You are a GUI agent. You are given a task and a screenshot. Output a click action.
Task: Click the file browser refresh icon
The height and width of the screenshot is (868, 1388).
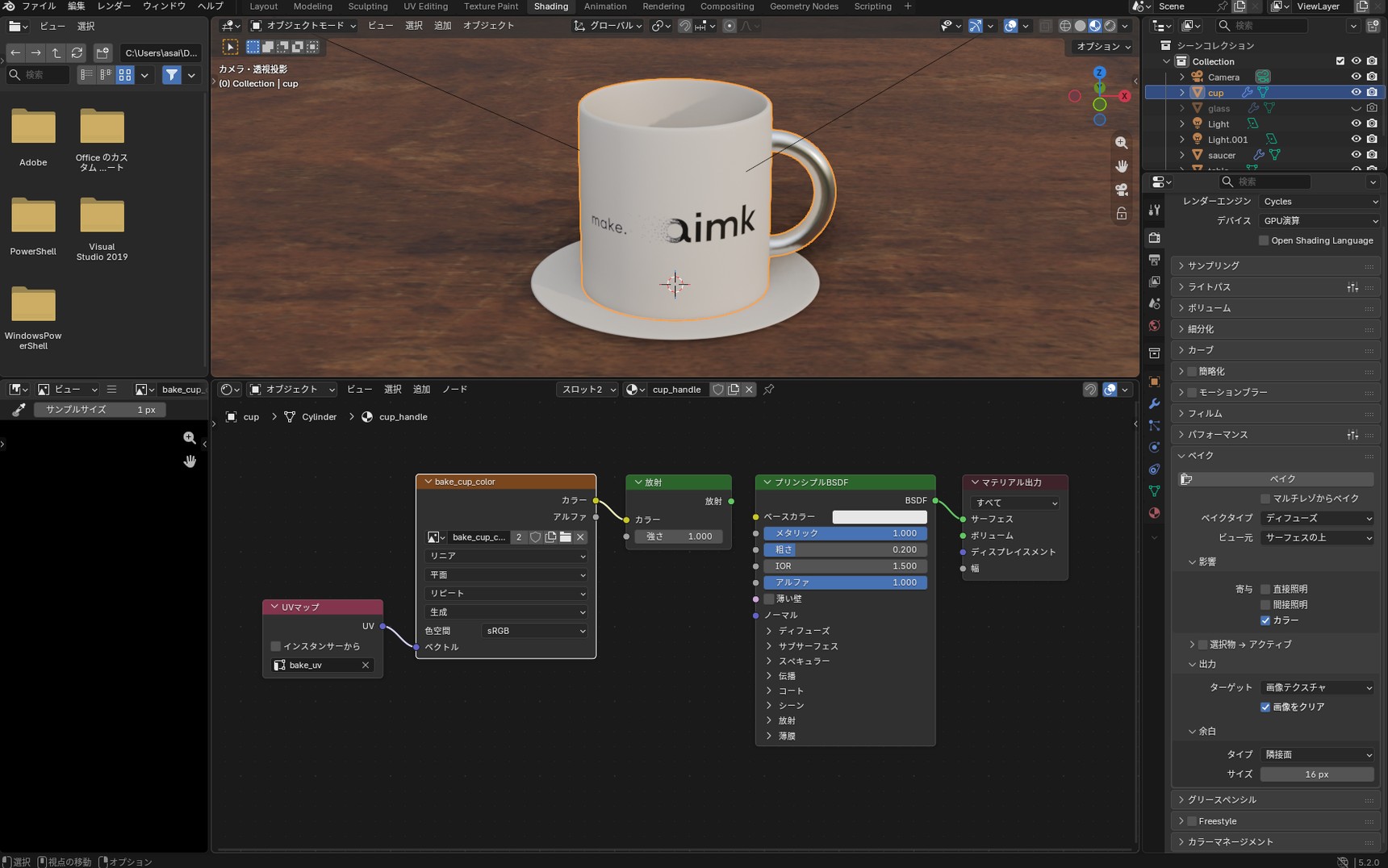click(x=77, y=52)
